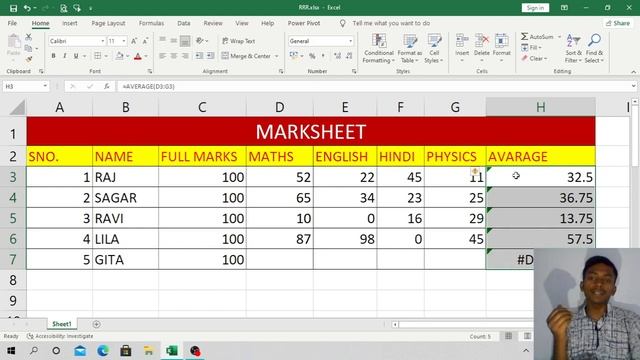The height and width of the screenshot is (360, 640).
Task: Click the Share button
Action: pos(618,23)
